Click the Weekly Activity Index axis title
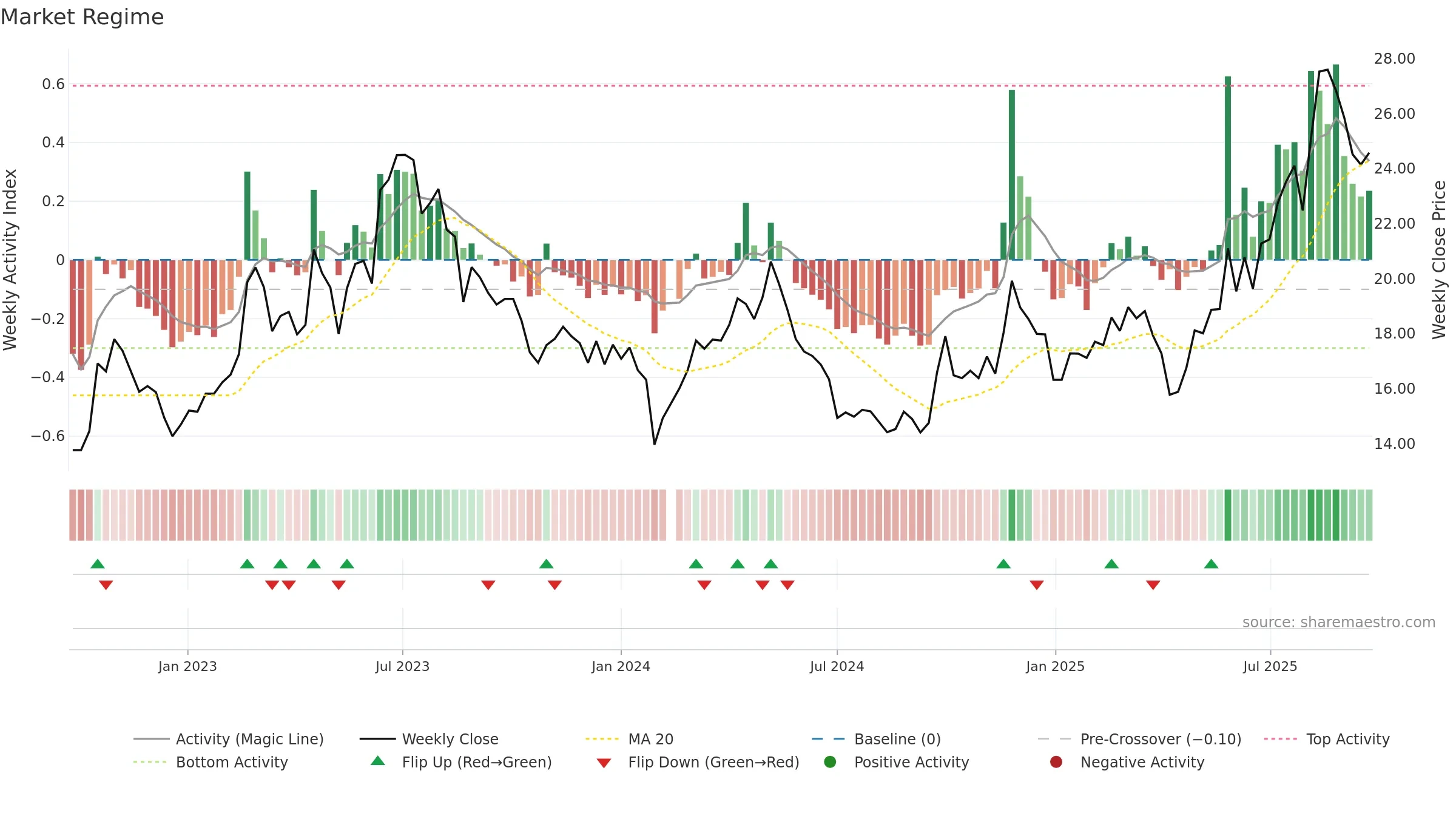The width and height of the screenshot is (1456, 819). pos(10,260)
